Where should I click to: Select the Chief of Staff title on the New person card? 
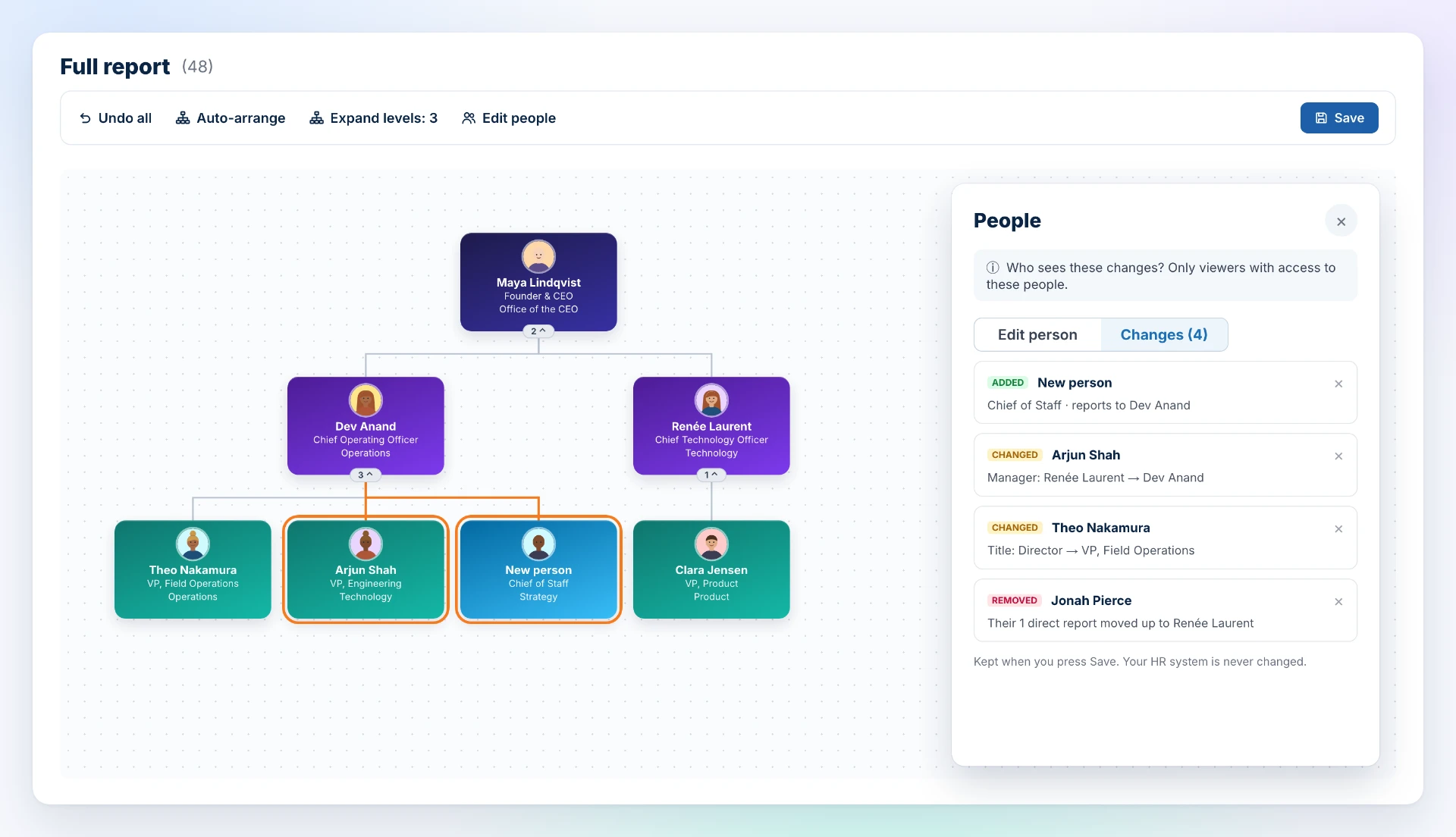pos(538,584)
